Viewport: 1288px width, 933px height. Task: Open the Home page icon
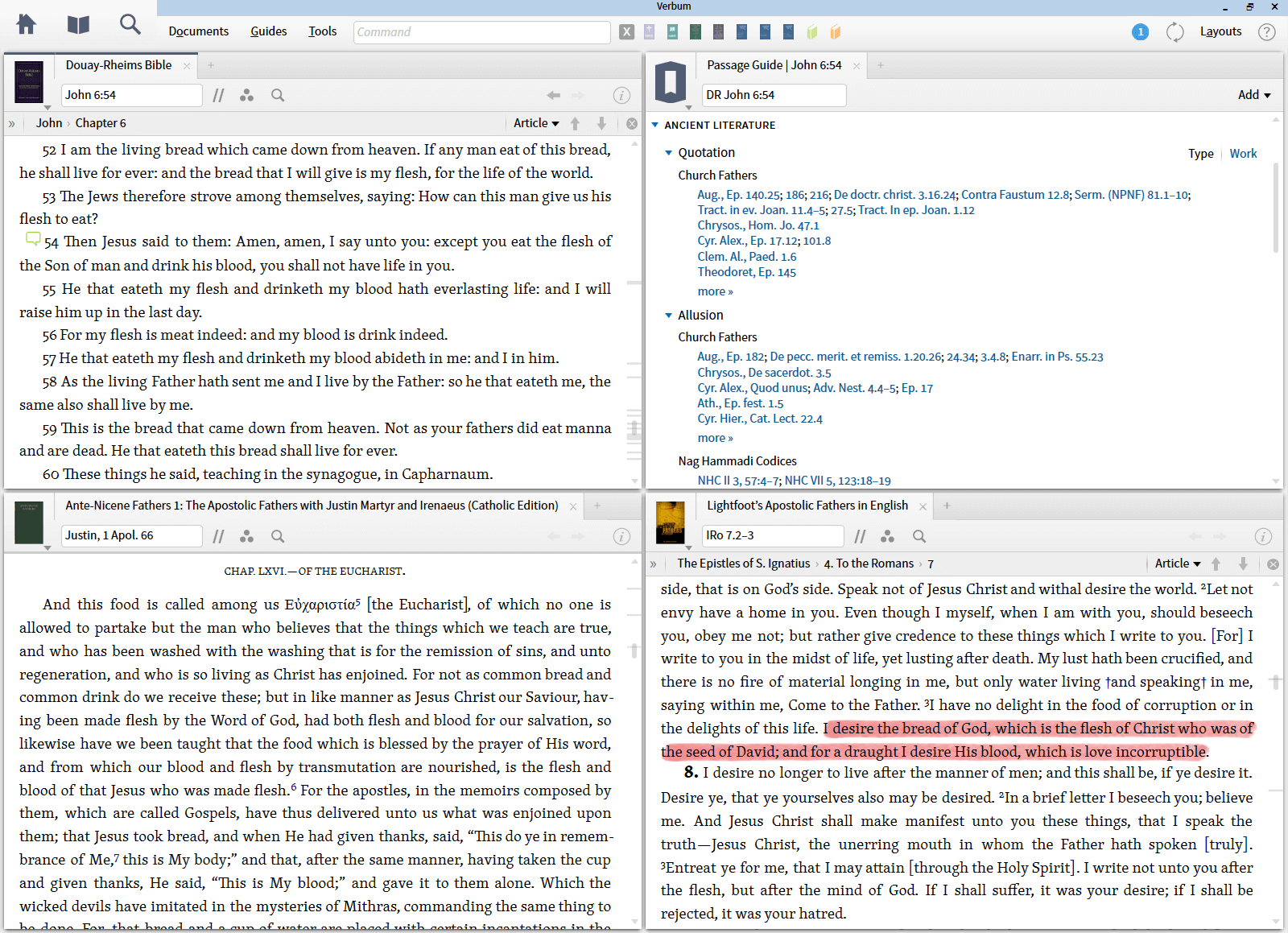(27, 25)
